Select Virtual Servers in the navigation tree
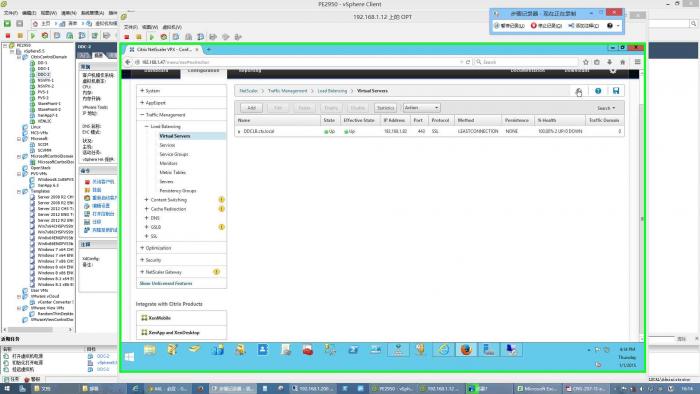 [175, 136]
